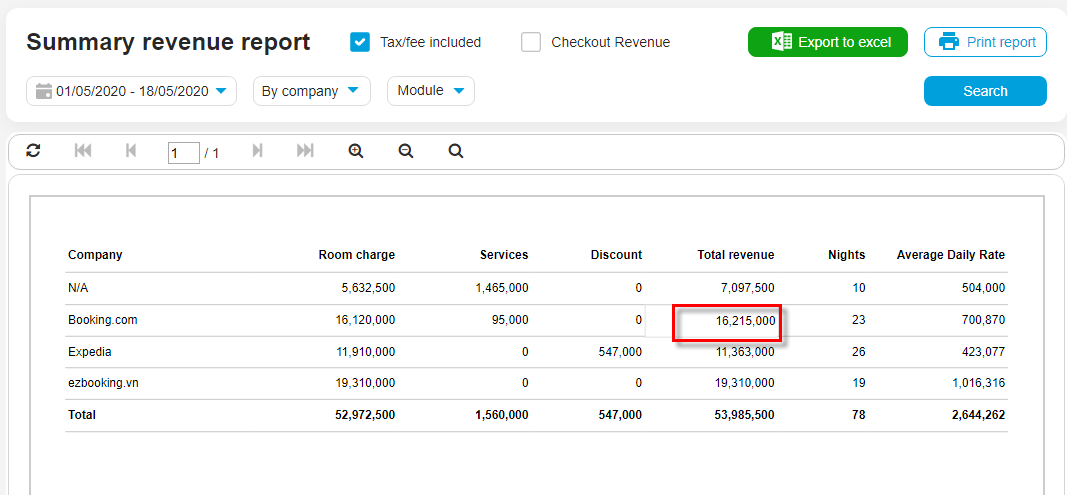1067x495 pixels.
Task: Click Export to excel button
Action: 827,42
